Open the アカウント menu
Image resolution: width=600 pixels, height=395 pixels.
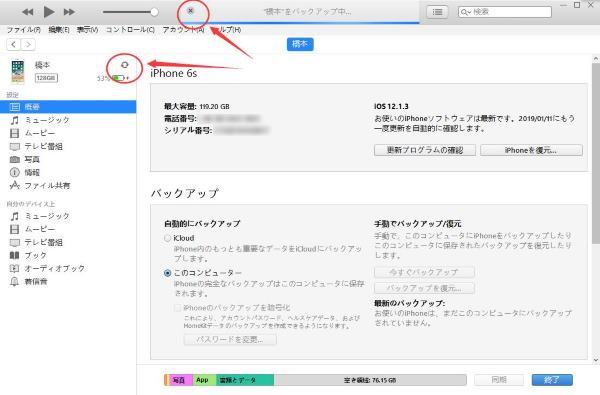point(183,29)
